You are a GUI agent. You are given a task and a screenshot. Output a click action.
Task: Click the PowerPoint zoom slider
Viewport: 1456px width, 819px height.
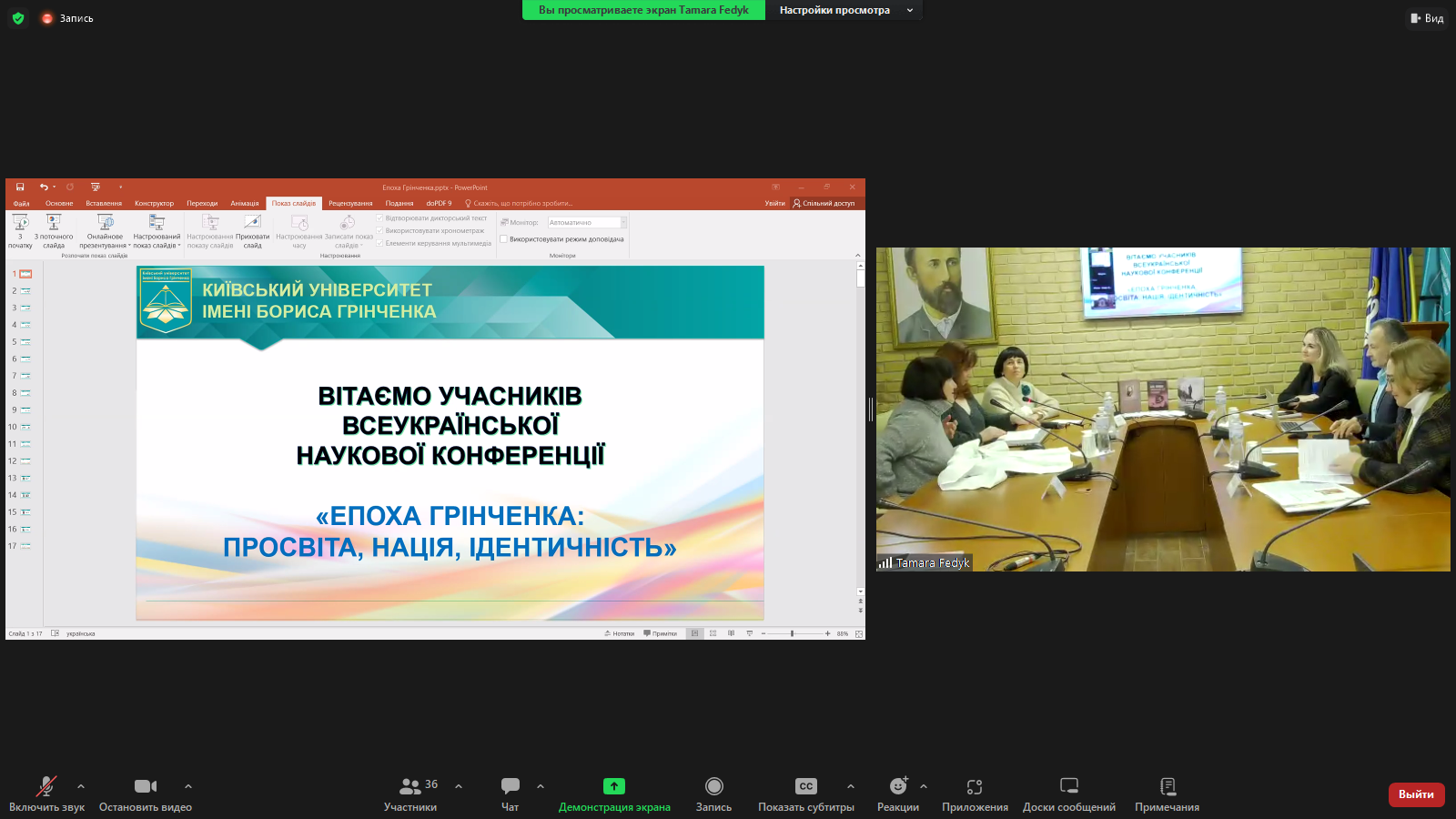(x=793, y=633)
